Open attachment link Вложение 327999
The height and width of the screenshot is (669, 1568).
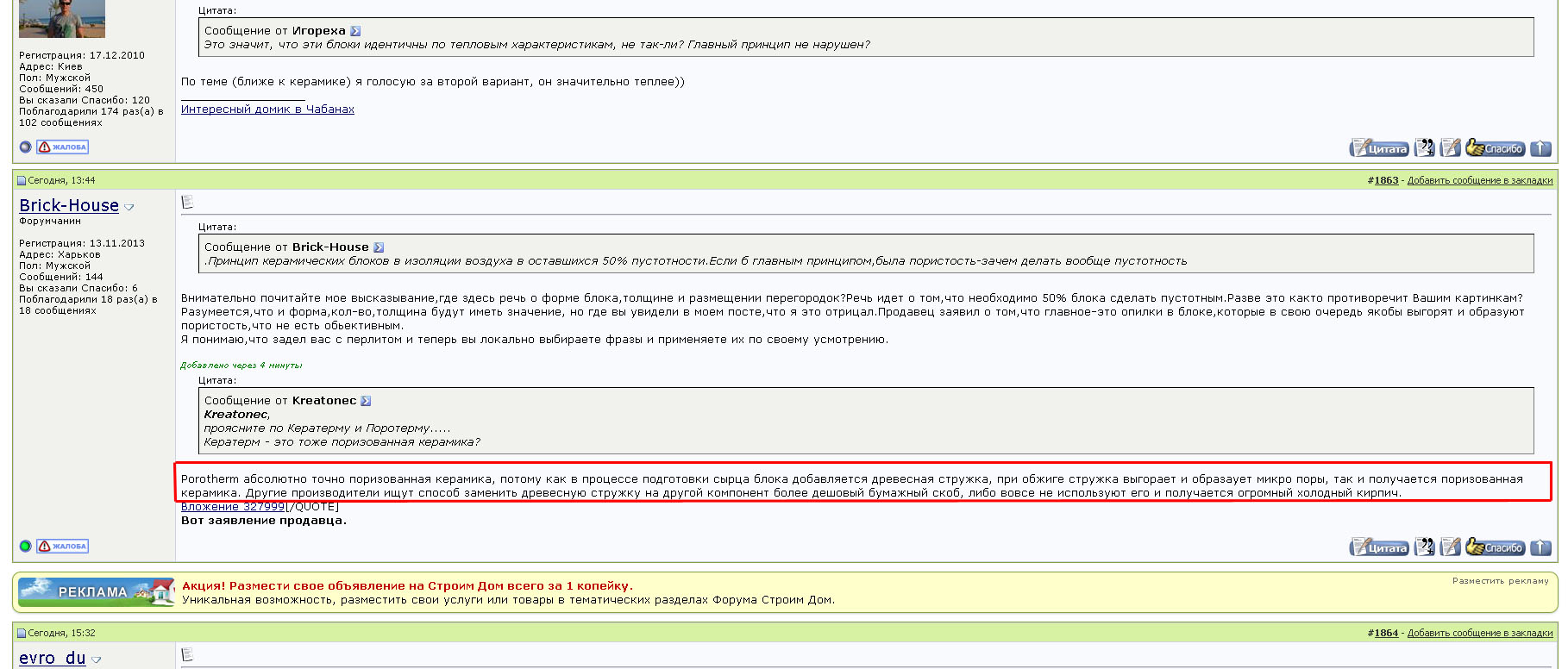click(x=233, y=507)
